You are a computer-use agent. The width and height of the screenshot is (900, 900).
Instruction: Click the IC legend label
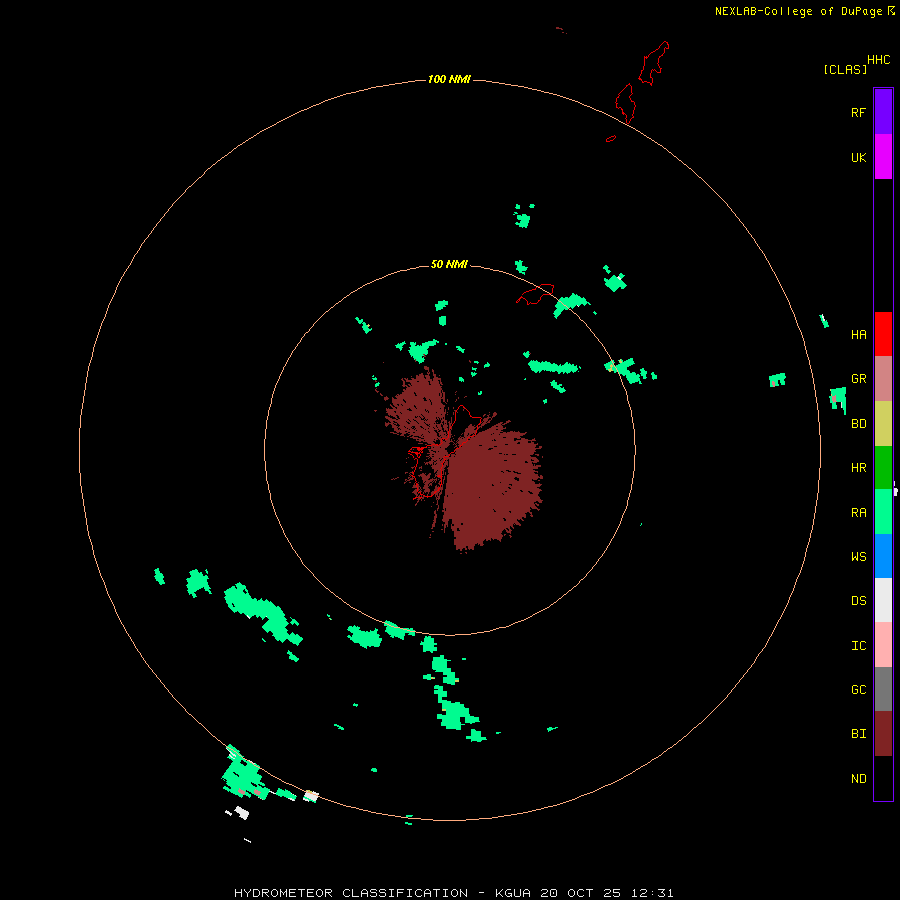858,646
